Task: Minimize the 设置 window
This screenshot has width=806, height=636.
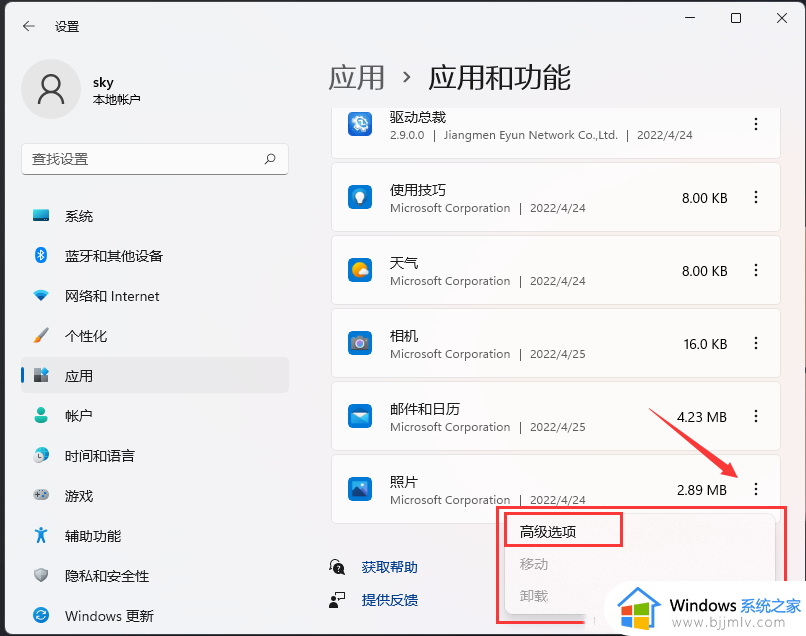Action: pyautogui.click(x=690, y=18)
